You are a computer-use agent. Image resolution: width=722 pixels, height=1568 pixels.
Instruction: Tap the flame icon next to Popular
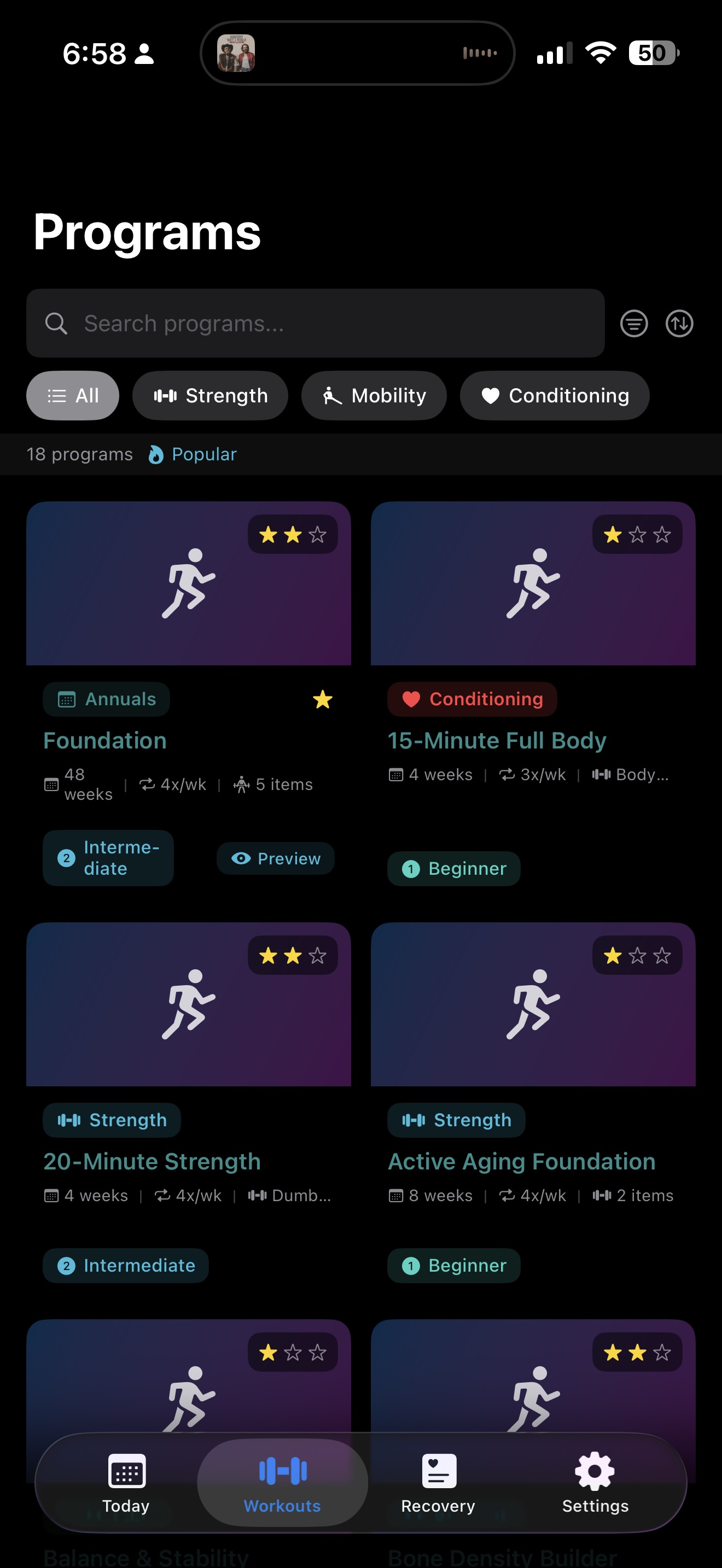156,454
